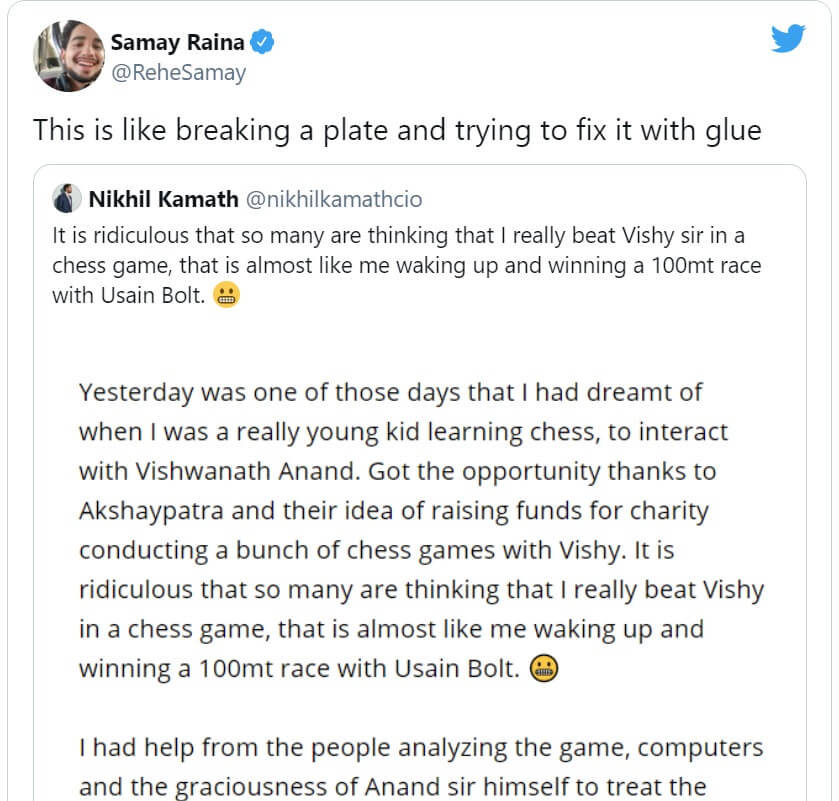Click the grimacing emoji after "Usain Bolt." in quoted tweet

(227, 297)
